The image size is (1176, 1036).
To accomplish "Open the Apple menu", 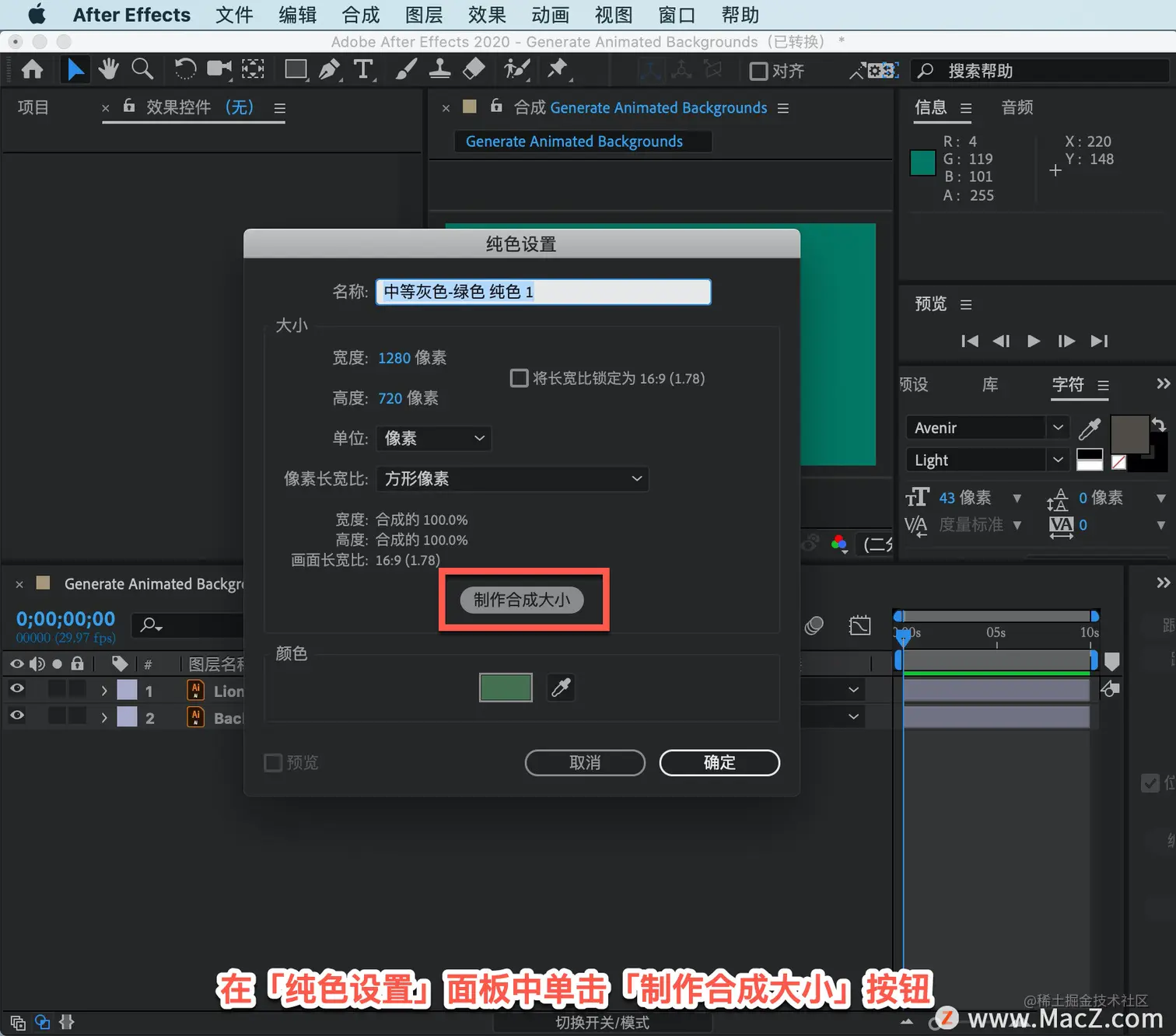I will click(37, 15).
